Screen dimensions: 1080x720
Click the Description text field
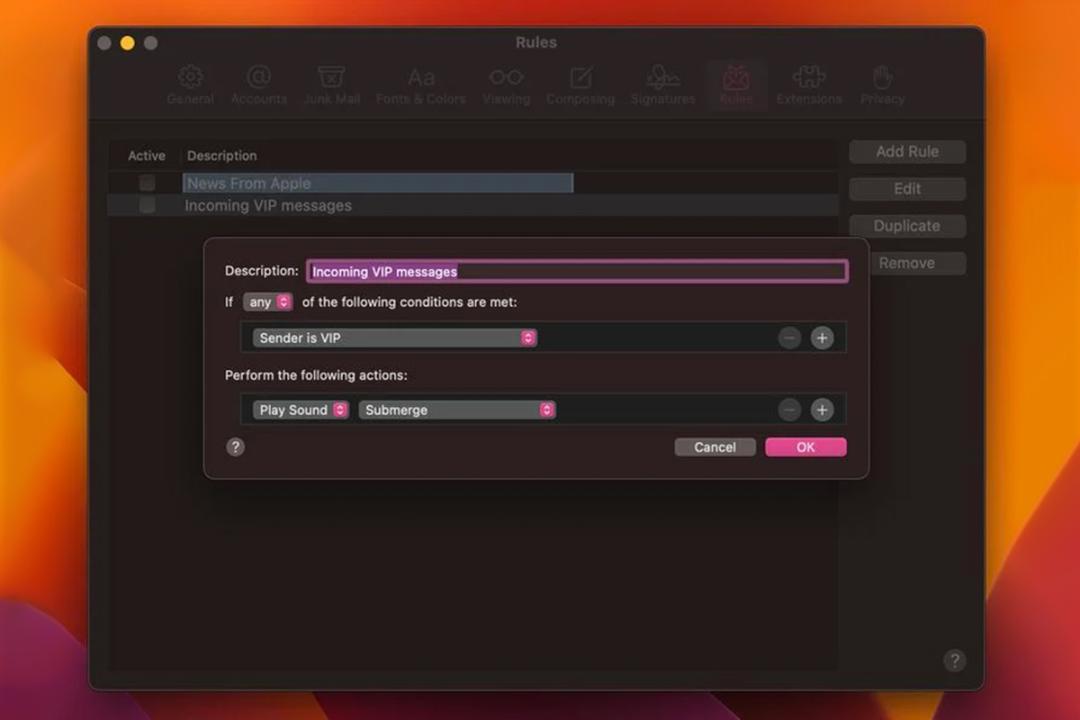(x=577, y=271)
